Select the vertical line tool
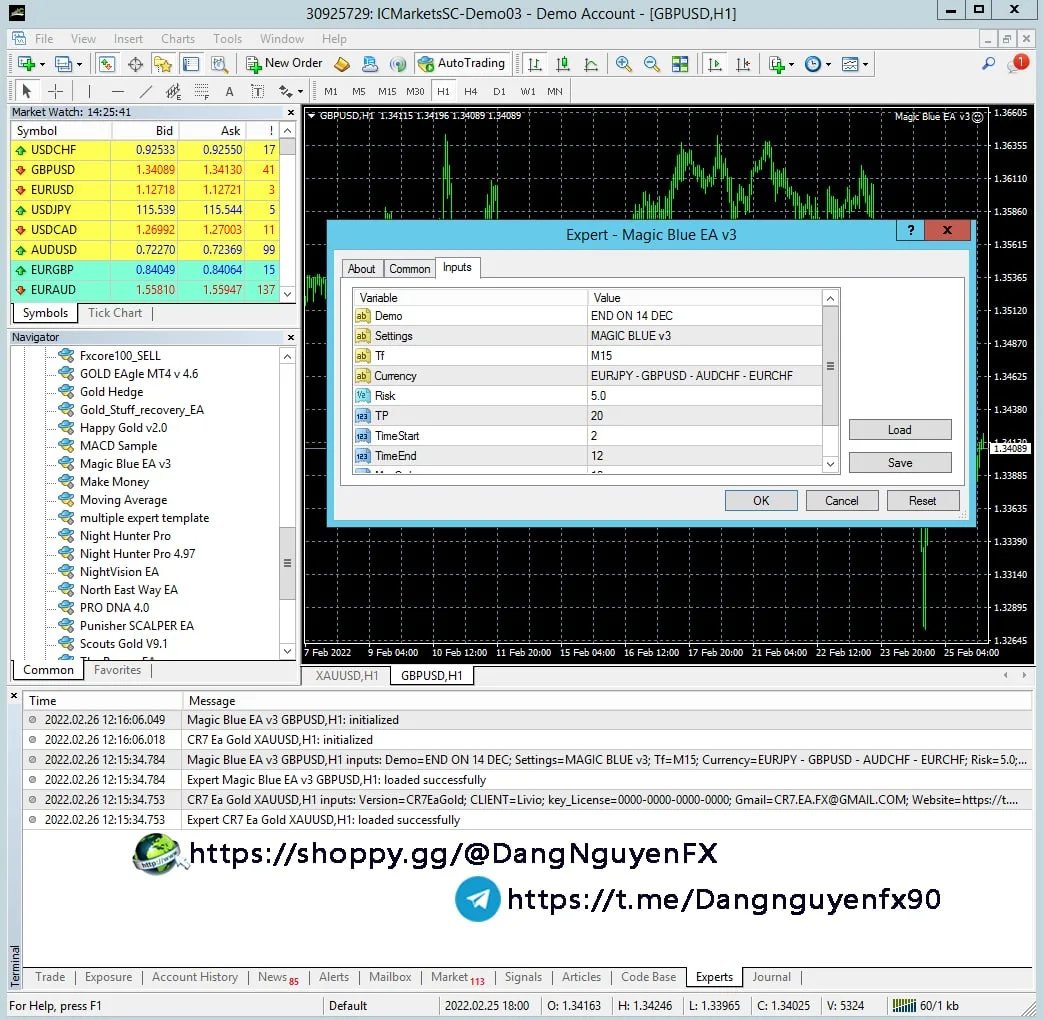 click(89, 91)
